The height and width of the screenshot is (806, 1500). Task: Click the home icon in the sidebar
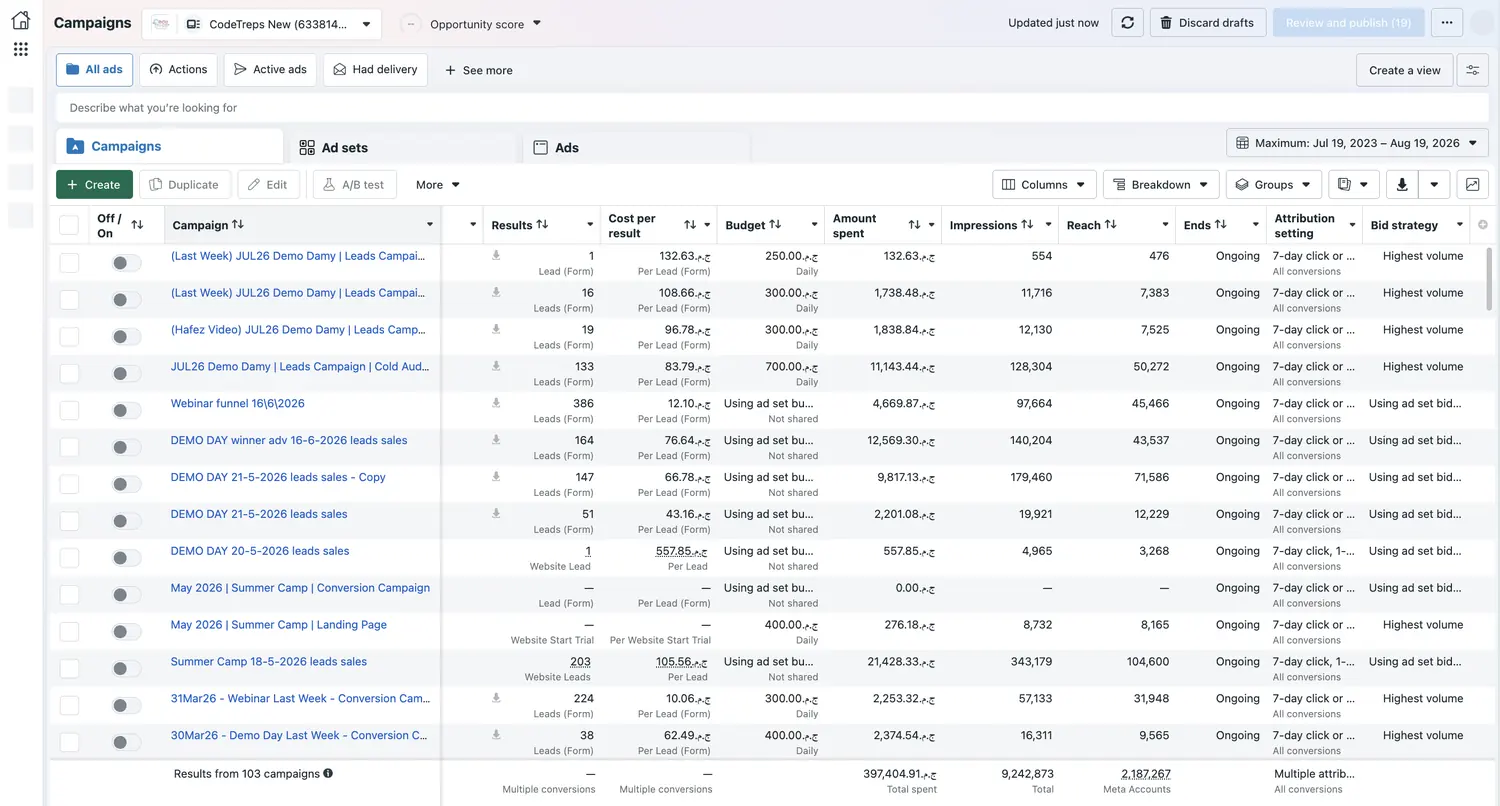click(20, 19)
